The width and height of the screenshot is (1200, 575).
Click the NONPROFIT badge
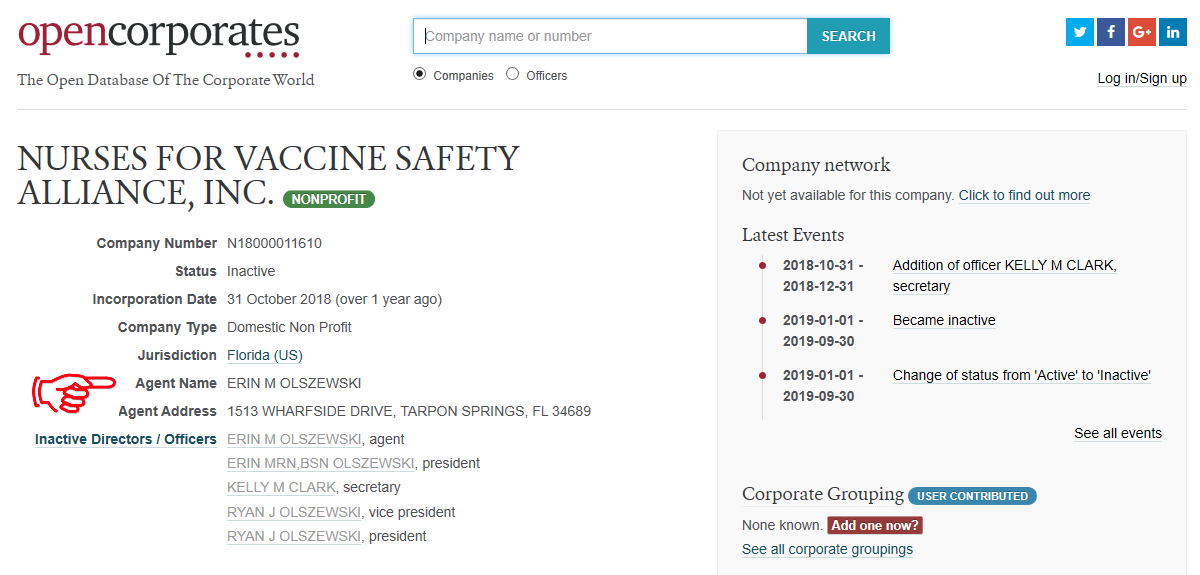click(x=329, y=199)
